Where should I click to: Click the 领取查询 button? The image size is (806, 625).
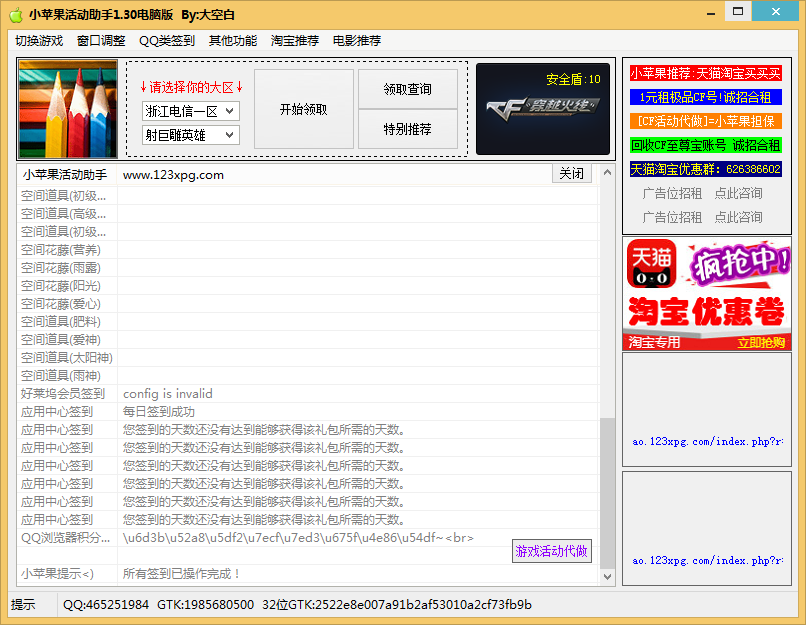pos(408,89)
